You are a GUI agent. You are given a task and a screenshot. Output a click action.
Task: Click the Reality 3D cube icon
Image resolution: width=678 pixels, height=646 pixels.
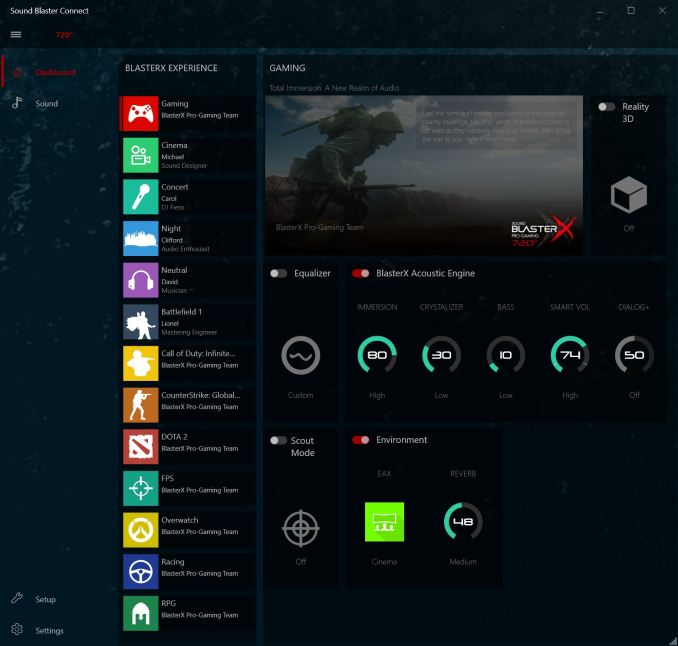[x=629, y=195]
